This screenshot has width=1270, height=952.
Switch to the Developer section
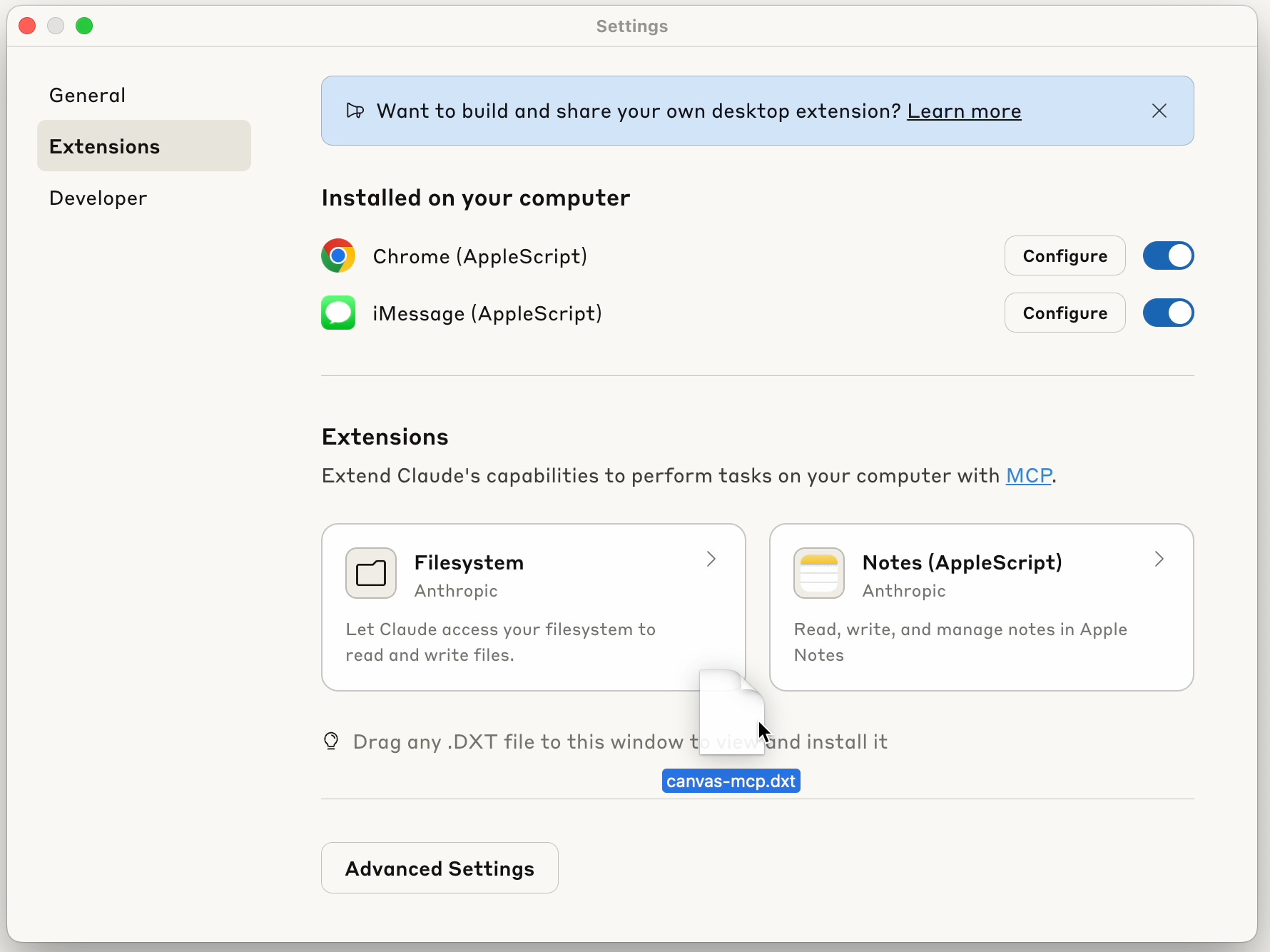tap(144, 198)
